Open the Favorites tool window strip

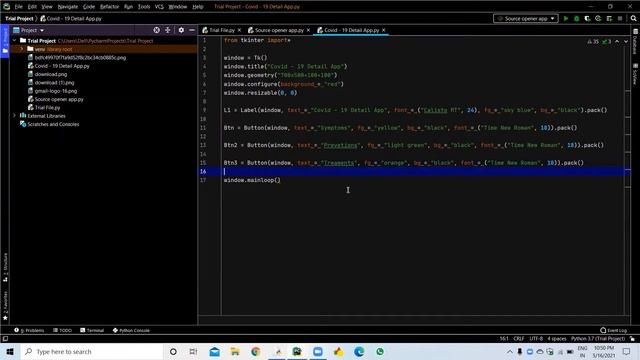tap(5, 305)
